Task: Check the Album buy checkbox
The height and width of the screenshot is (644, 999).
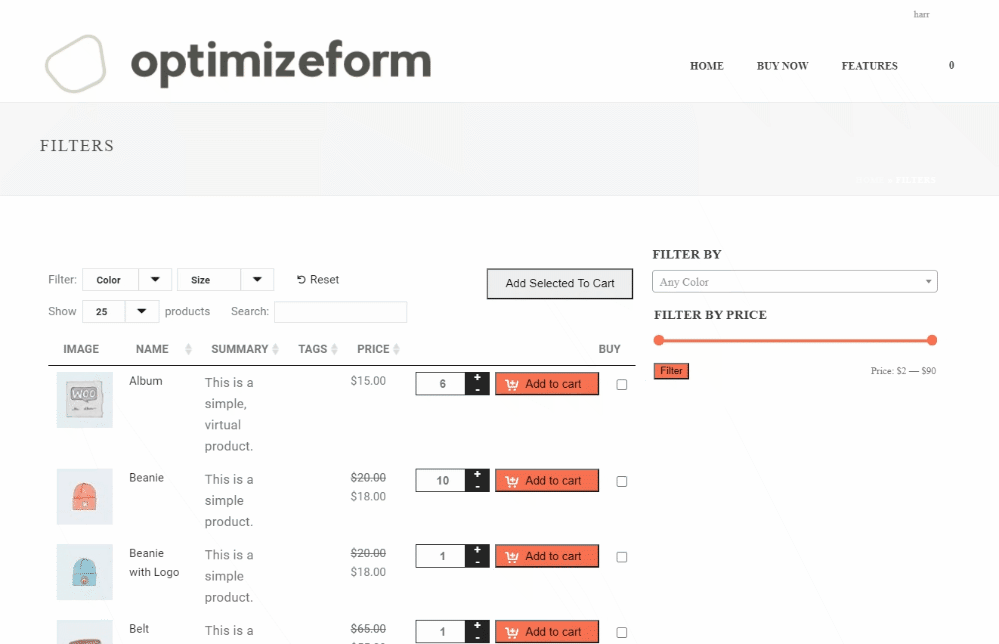Action: coord(622,385)
